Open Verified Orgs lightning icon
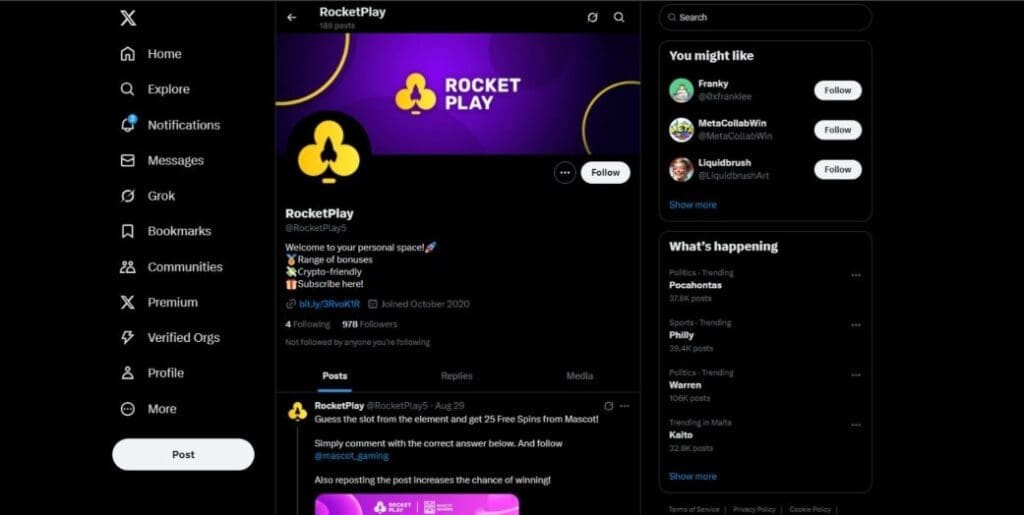This screenshot has width=1024, height=515. 128,337
